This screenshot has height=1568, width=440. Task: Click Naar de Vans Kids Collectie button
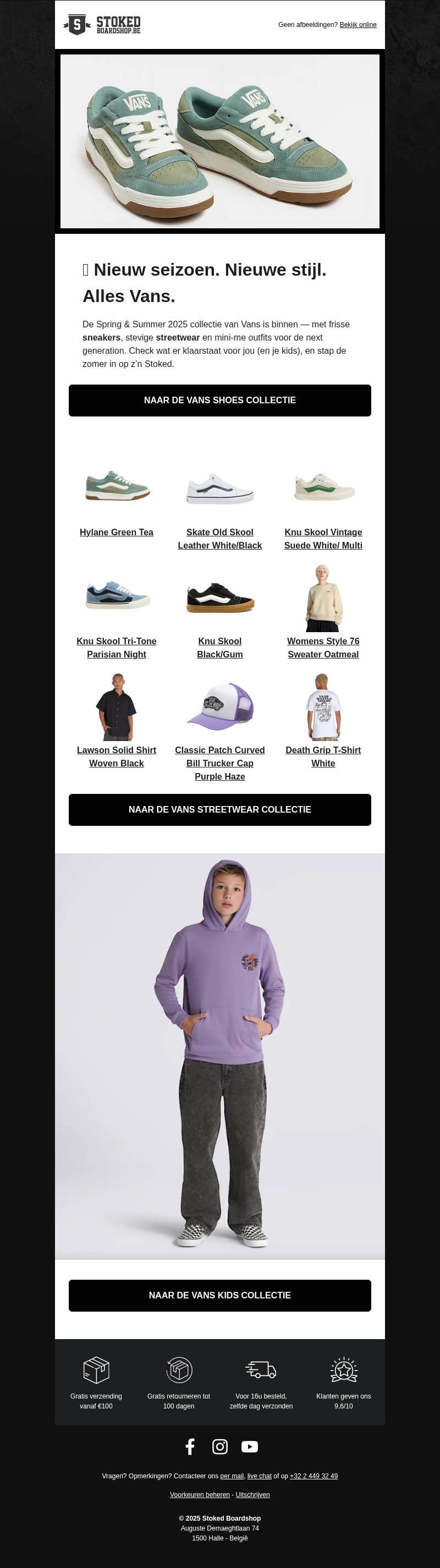tap(219, 1295)
